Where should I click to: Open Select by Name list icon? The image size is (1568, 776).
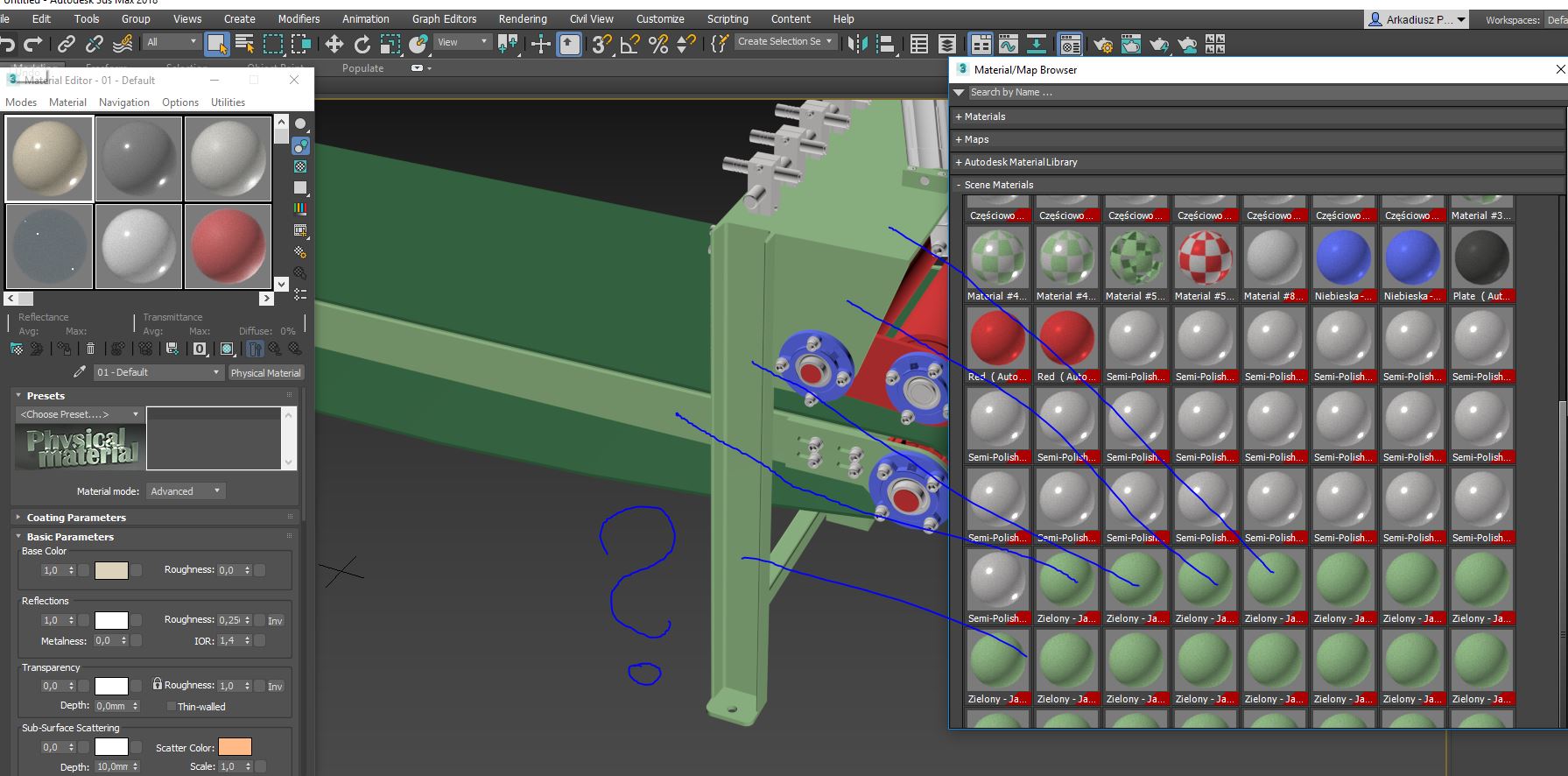(x=245, y=44)
